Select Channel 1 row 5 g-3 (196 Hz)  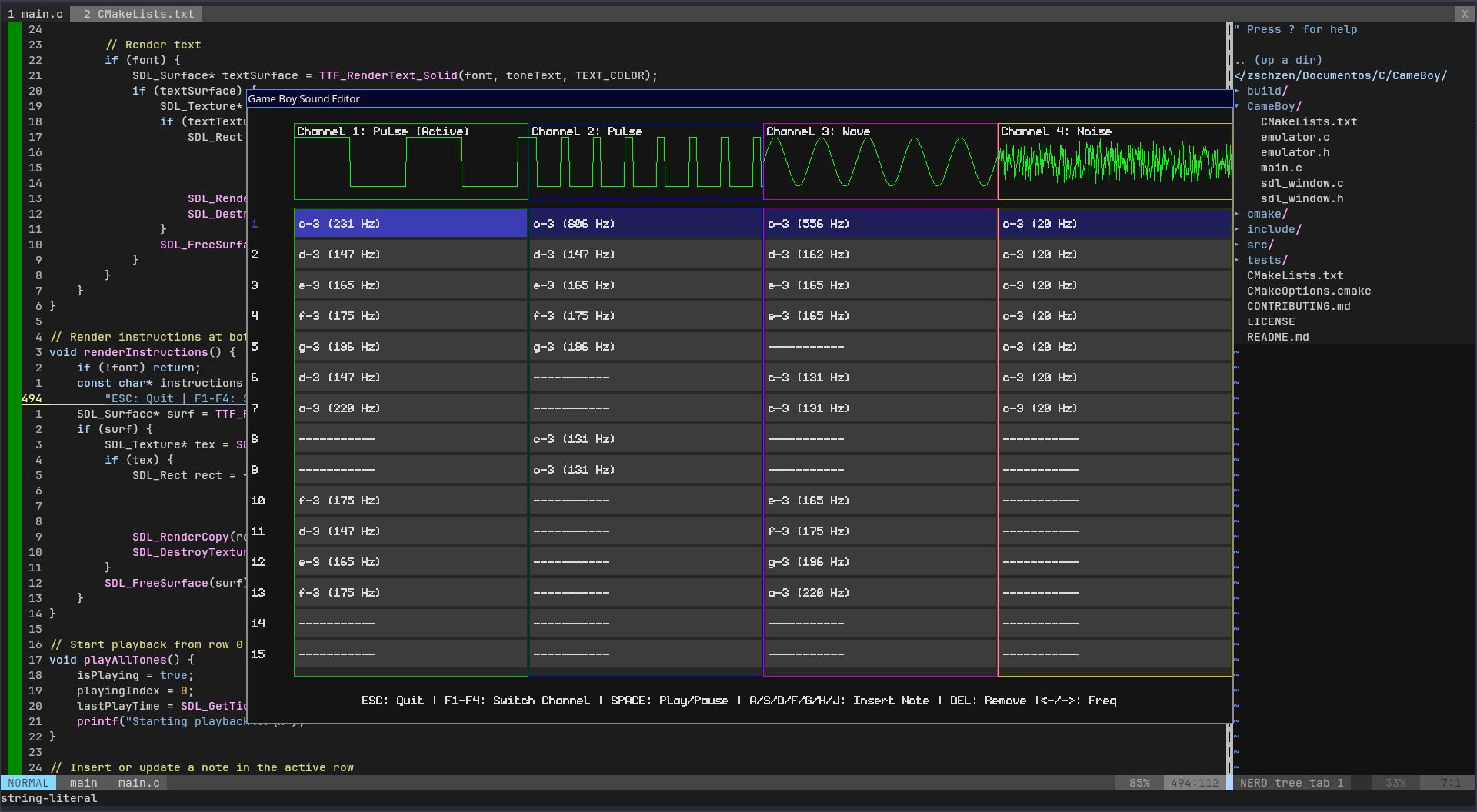(x=411, y=346)
